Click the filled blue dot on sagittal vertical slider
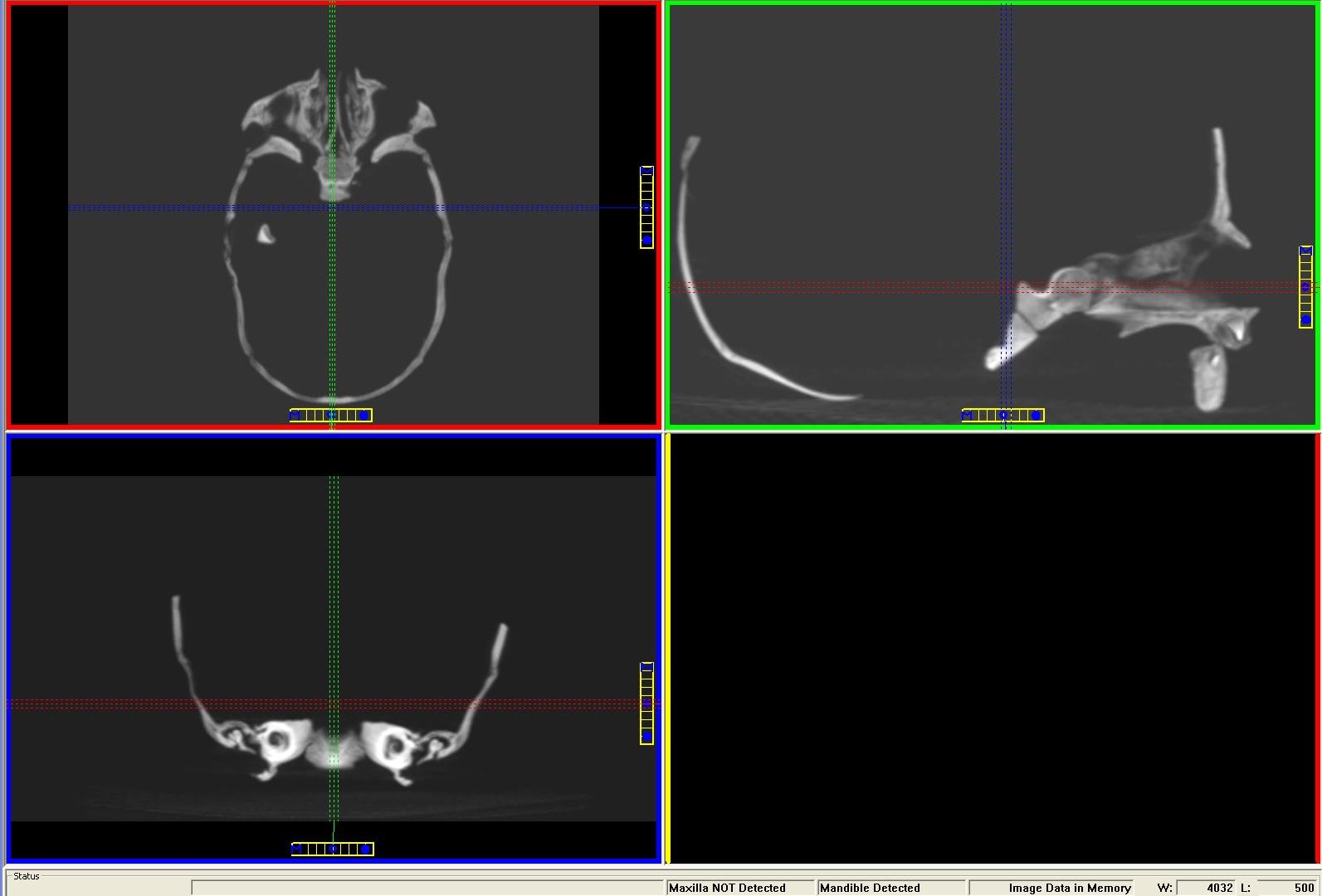This screenshot has width=1322, height=896. coord(1305,319)
